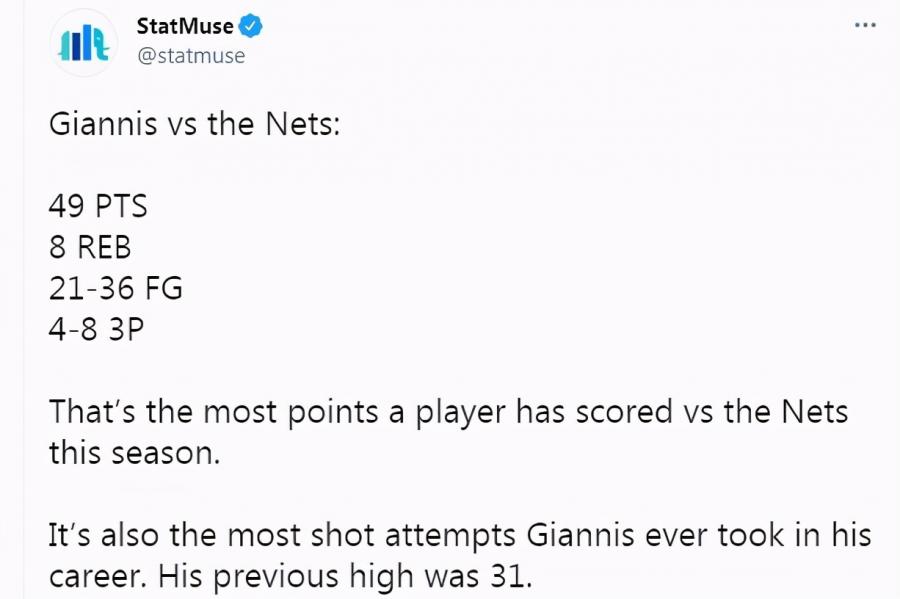Click the '8 REB' stat line
The width and height of the screenshot is (900, 599).
click(x=90, y=247)
